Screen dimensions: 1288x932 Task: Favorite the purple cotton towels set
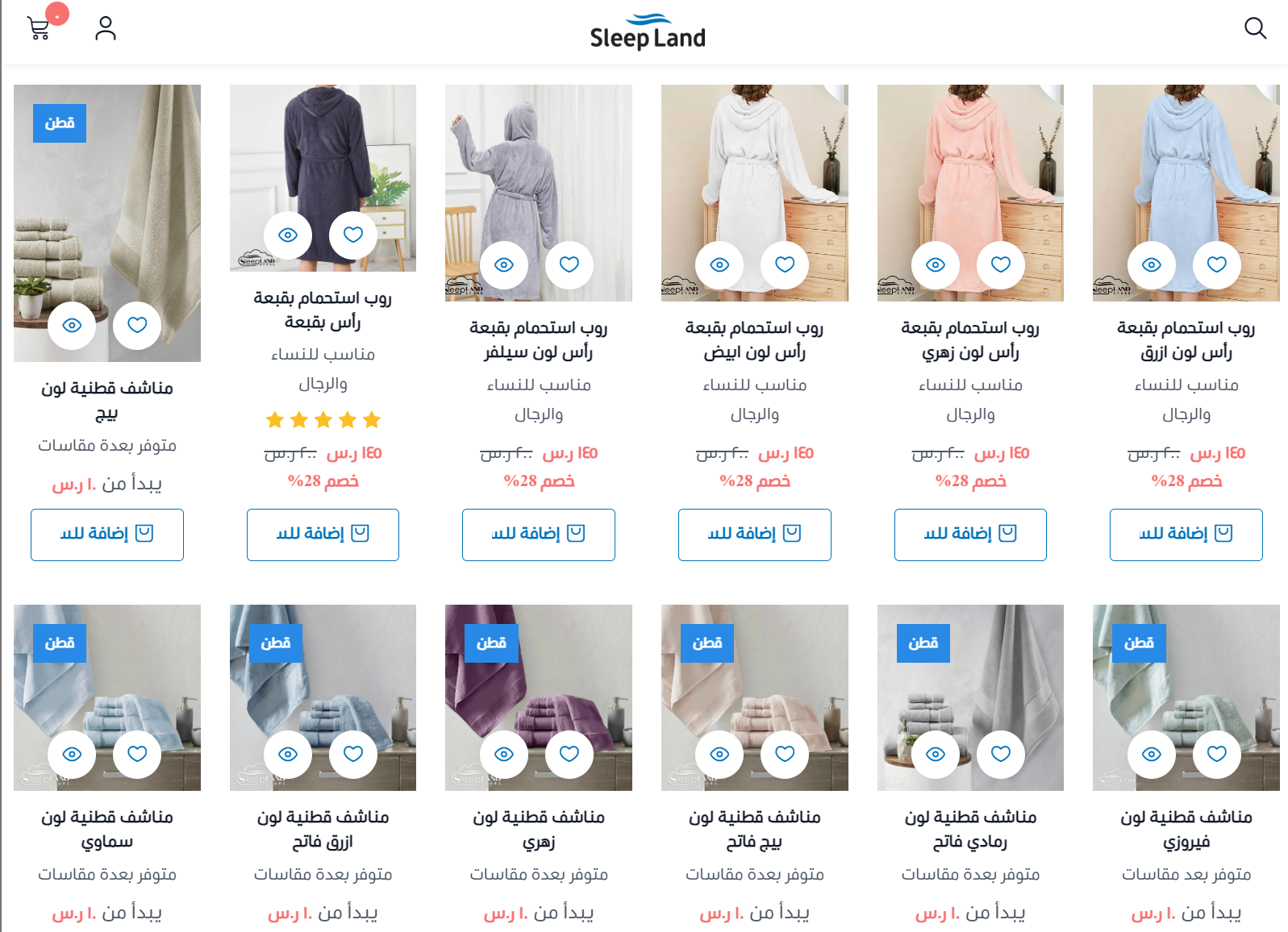click(569, 754)
